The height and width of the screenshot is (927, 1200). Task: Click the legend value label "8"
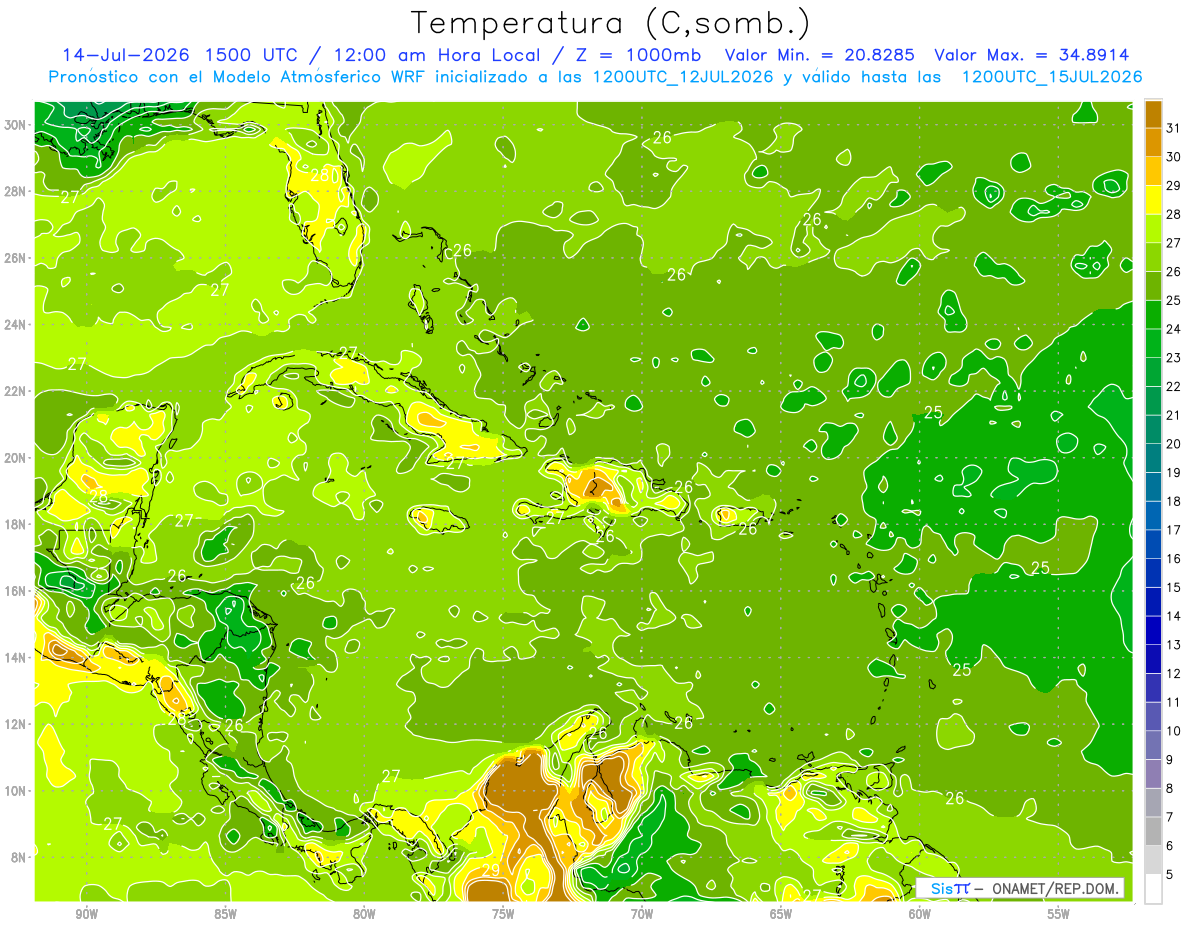coord(1170,788)
